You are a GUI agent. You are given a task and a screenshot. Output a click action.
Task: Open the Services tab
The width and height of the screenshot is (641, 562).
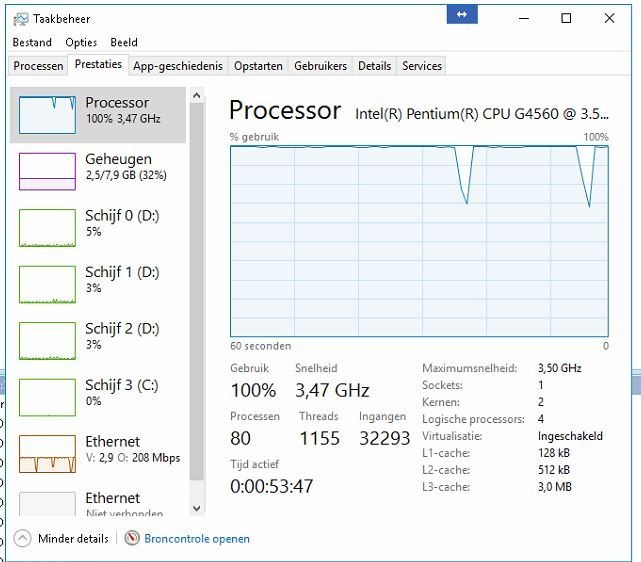(x=421, y=66)
